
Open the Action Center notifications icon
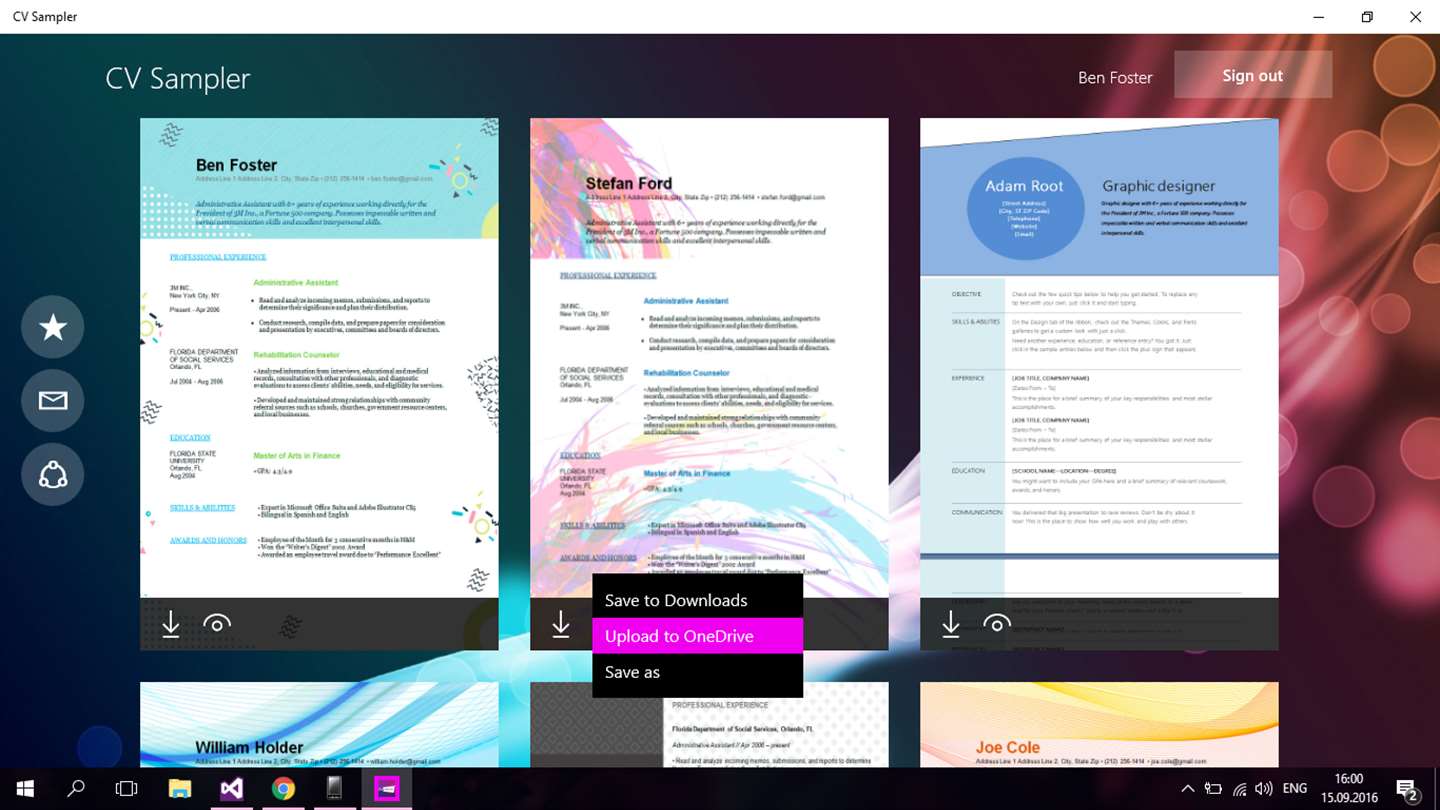coord(1407,789)
